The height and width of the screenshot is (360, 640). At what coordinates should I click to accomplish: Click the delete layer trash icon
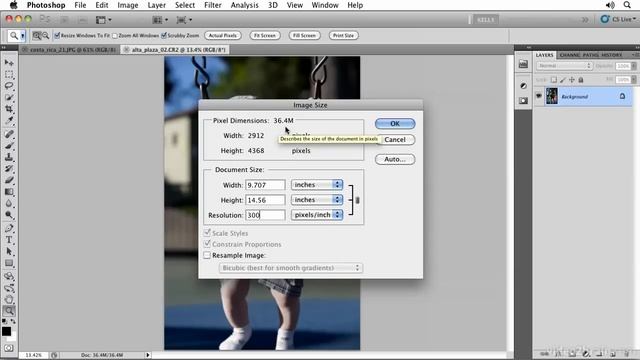pyautogui.click(x=627, y=353)
